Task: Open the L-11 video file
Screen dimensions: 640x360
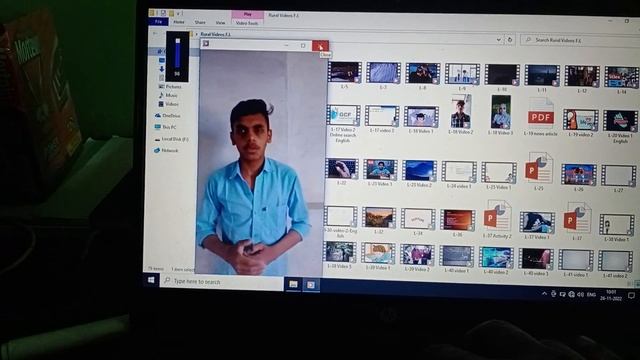Action: tap(542, 76)
